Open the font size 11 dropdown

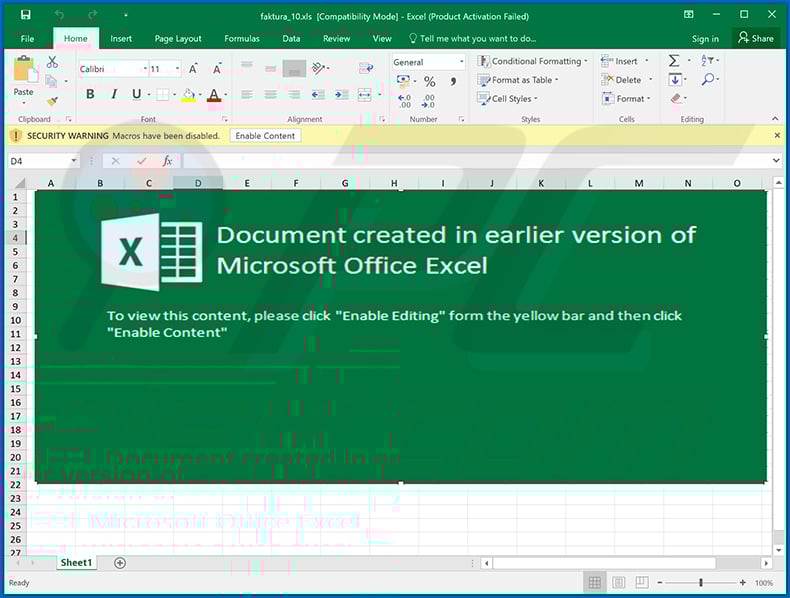point(177,69)
